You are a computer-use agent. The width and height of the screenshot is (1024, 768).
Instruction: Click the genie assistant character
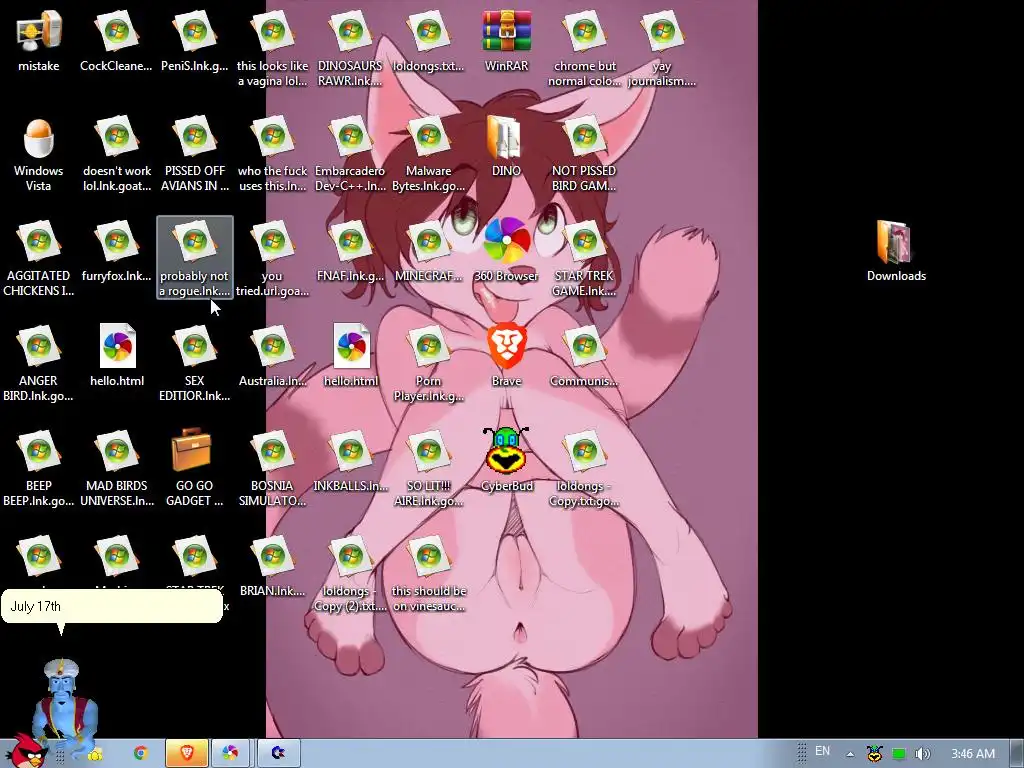[x=64, y=704]
